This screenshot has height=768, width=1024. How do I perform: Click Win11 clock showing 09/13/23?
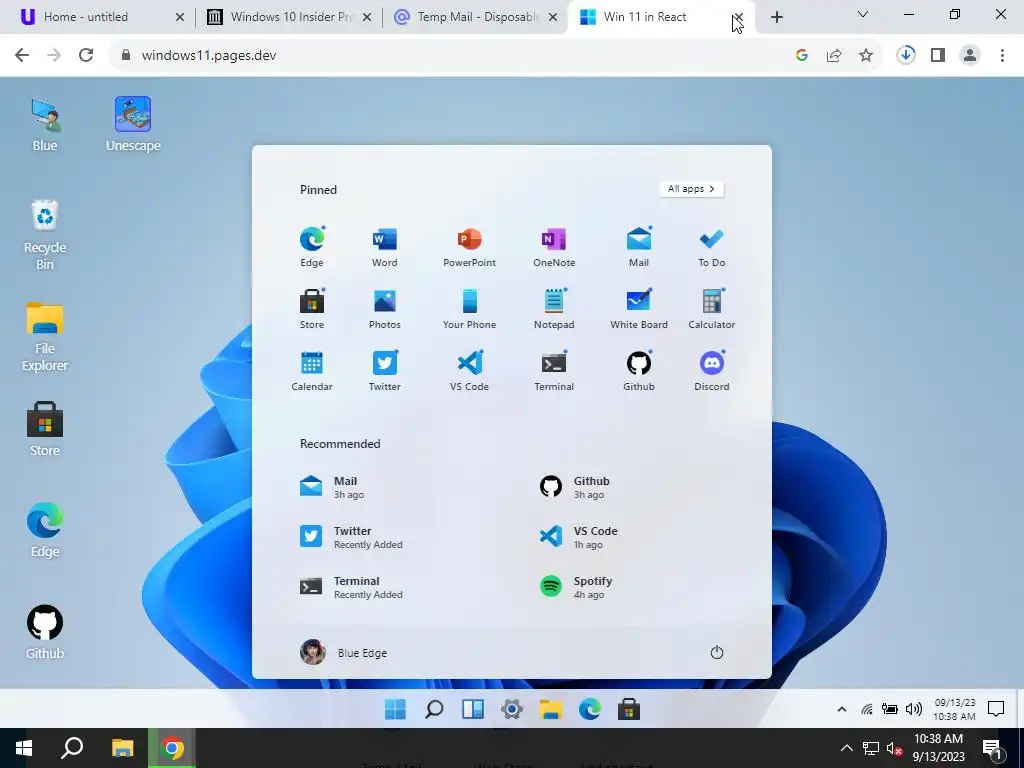point(954,709)
